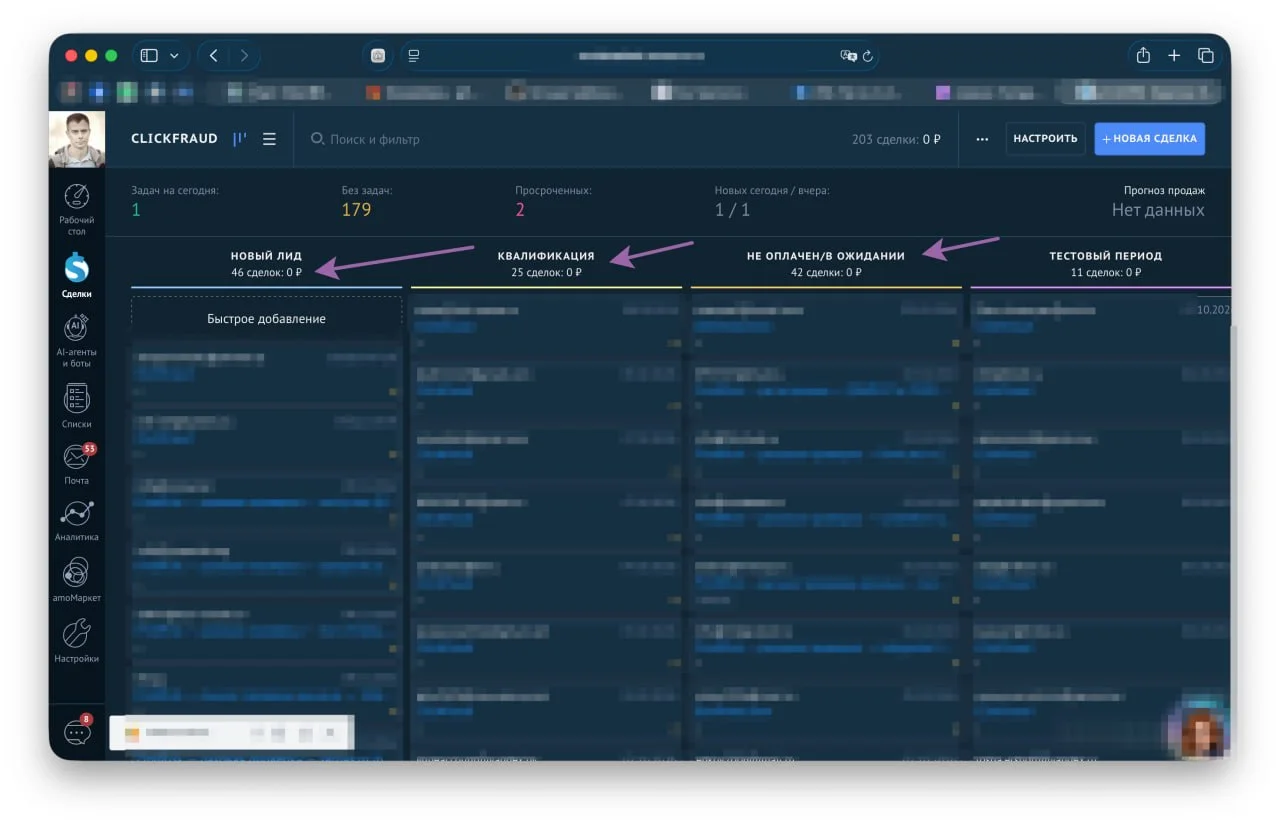Click the page settings icon left of address bar
1280x825 pixels.
coord(414,56)
